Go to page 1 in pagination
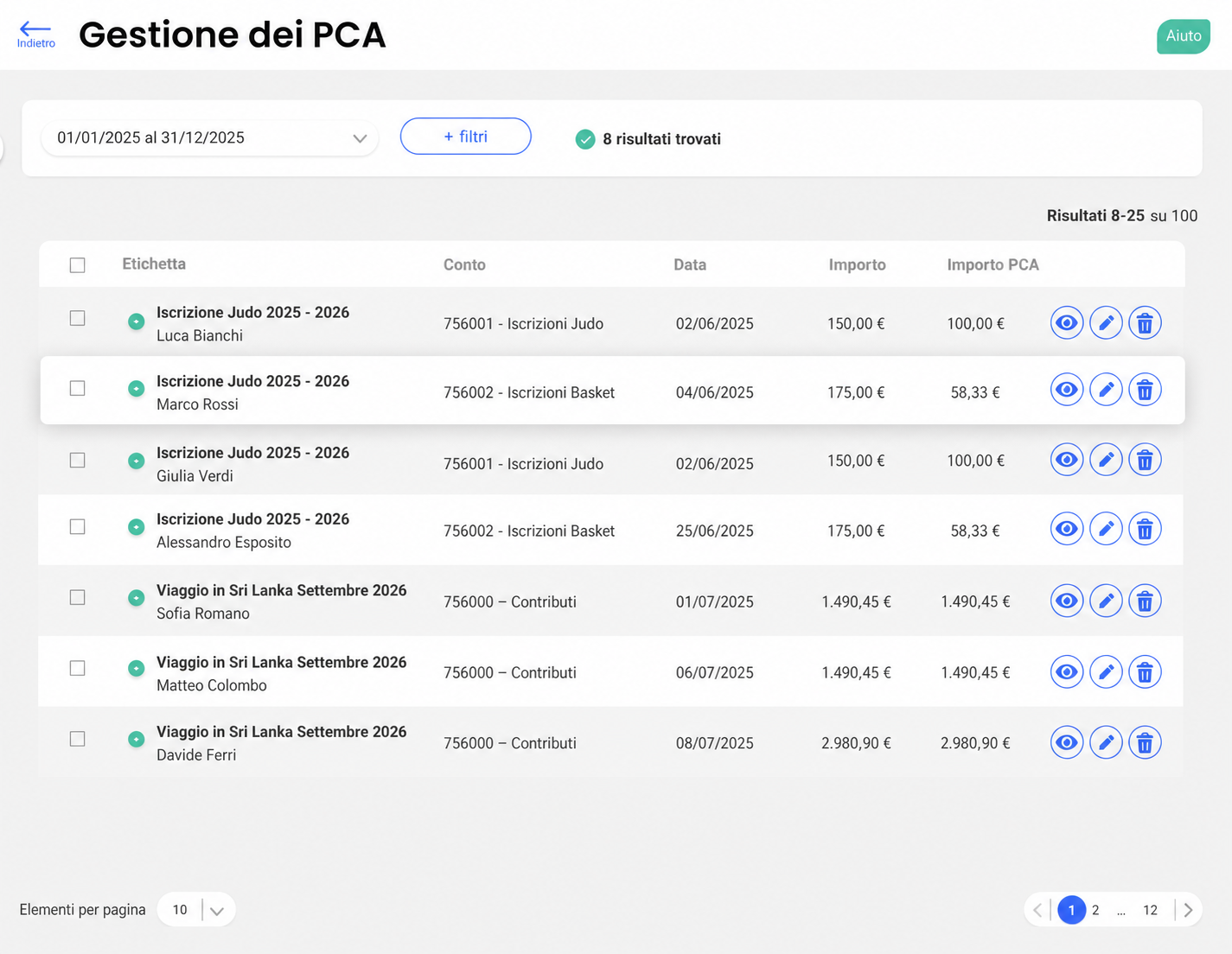The image size is (1232, 954). (x=1071, y=910)
